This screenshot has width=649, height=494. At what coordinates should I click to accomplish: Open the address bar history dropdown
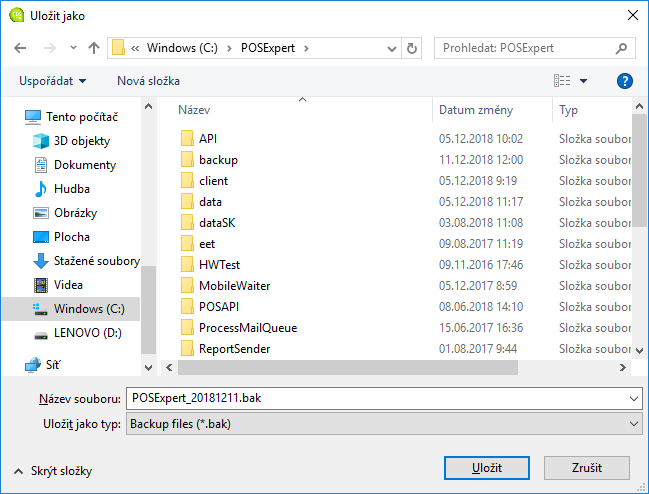391,48
